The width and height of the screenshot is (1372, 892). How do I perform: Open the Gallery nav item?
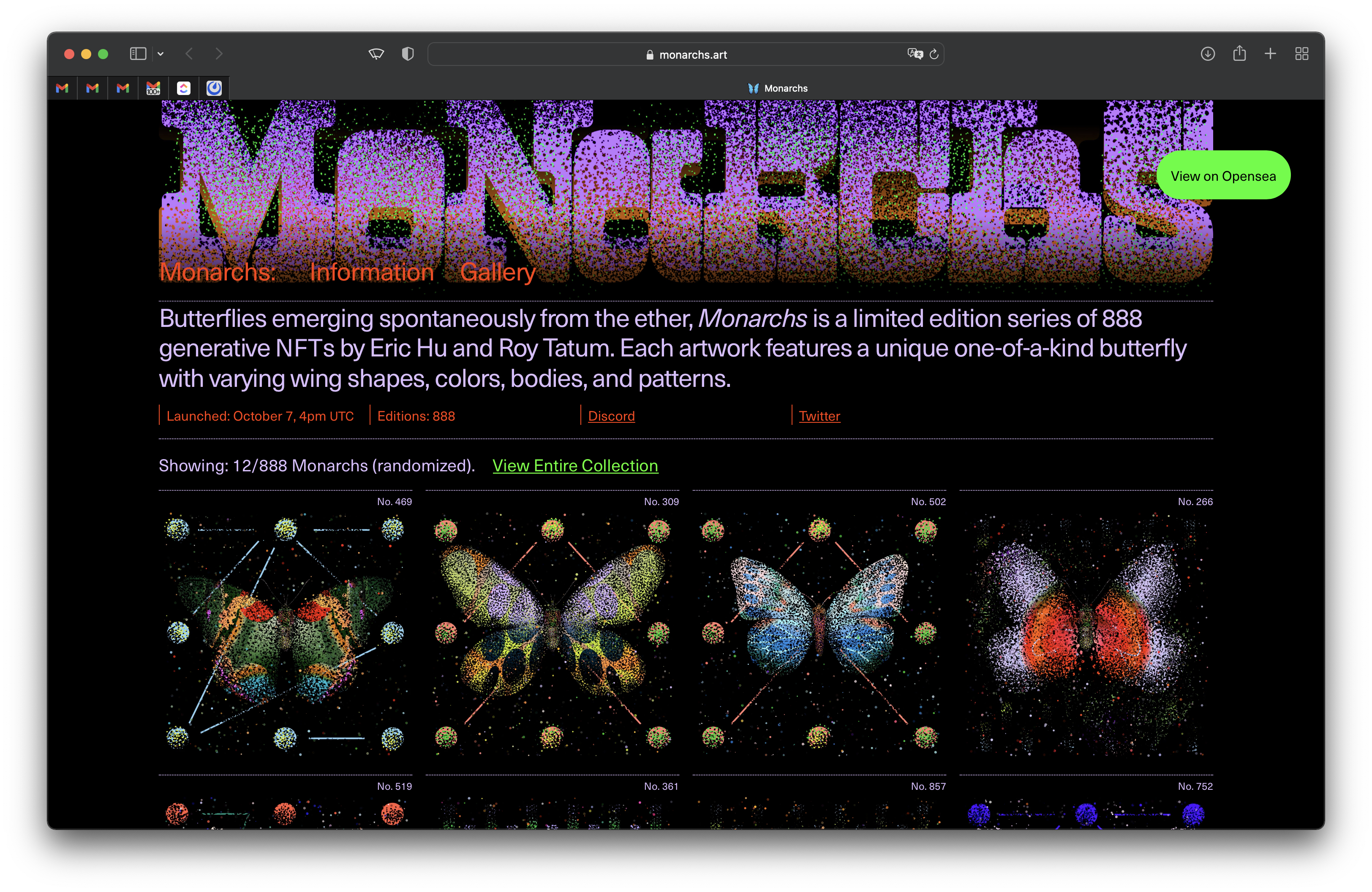point(498,272)
